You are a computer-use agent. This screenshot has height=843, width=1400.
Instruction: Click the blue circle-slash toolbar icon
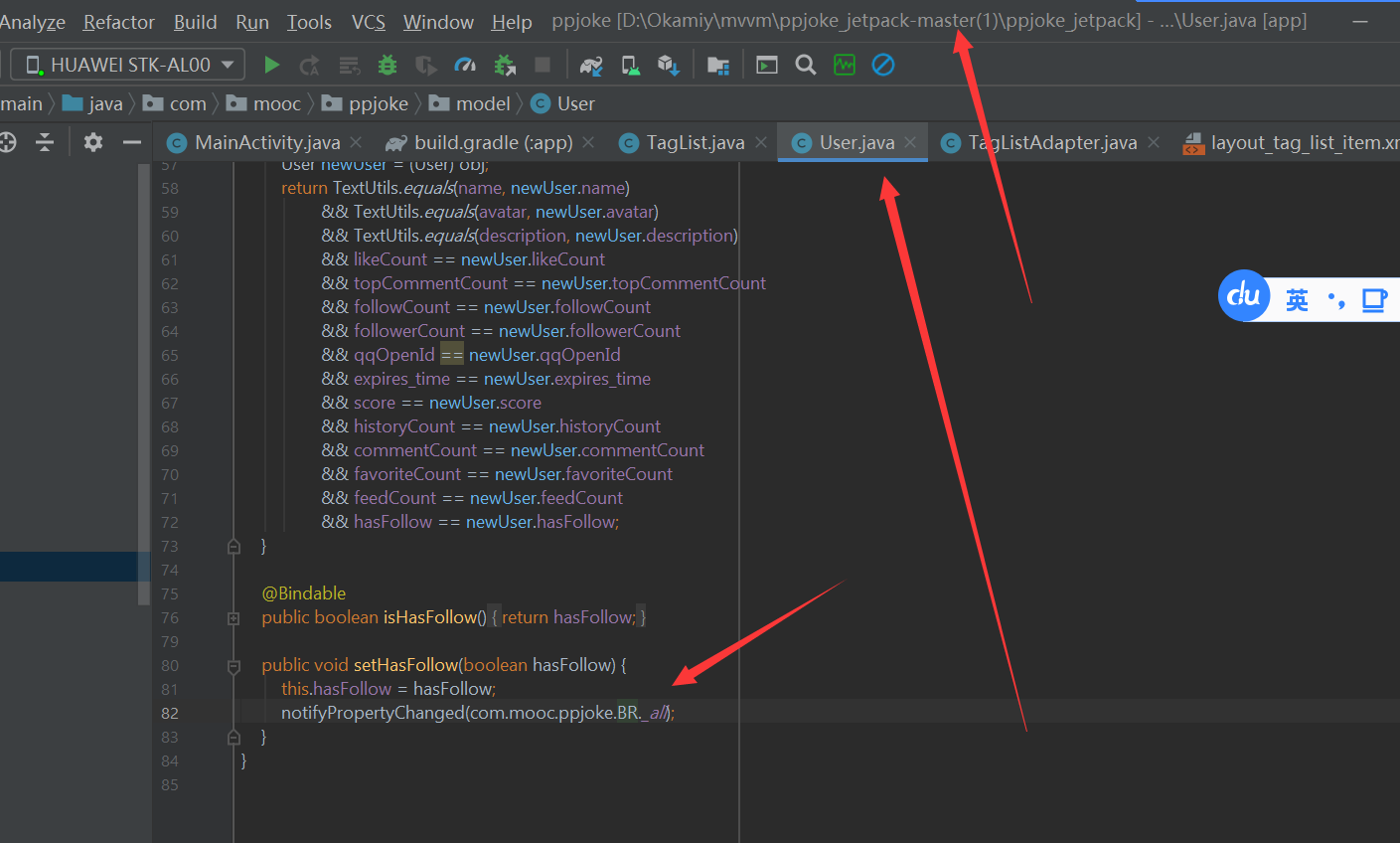pos(883,65)
